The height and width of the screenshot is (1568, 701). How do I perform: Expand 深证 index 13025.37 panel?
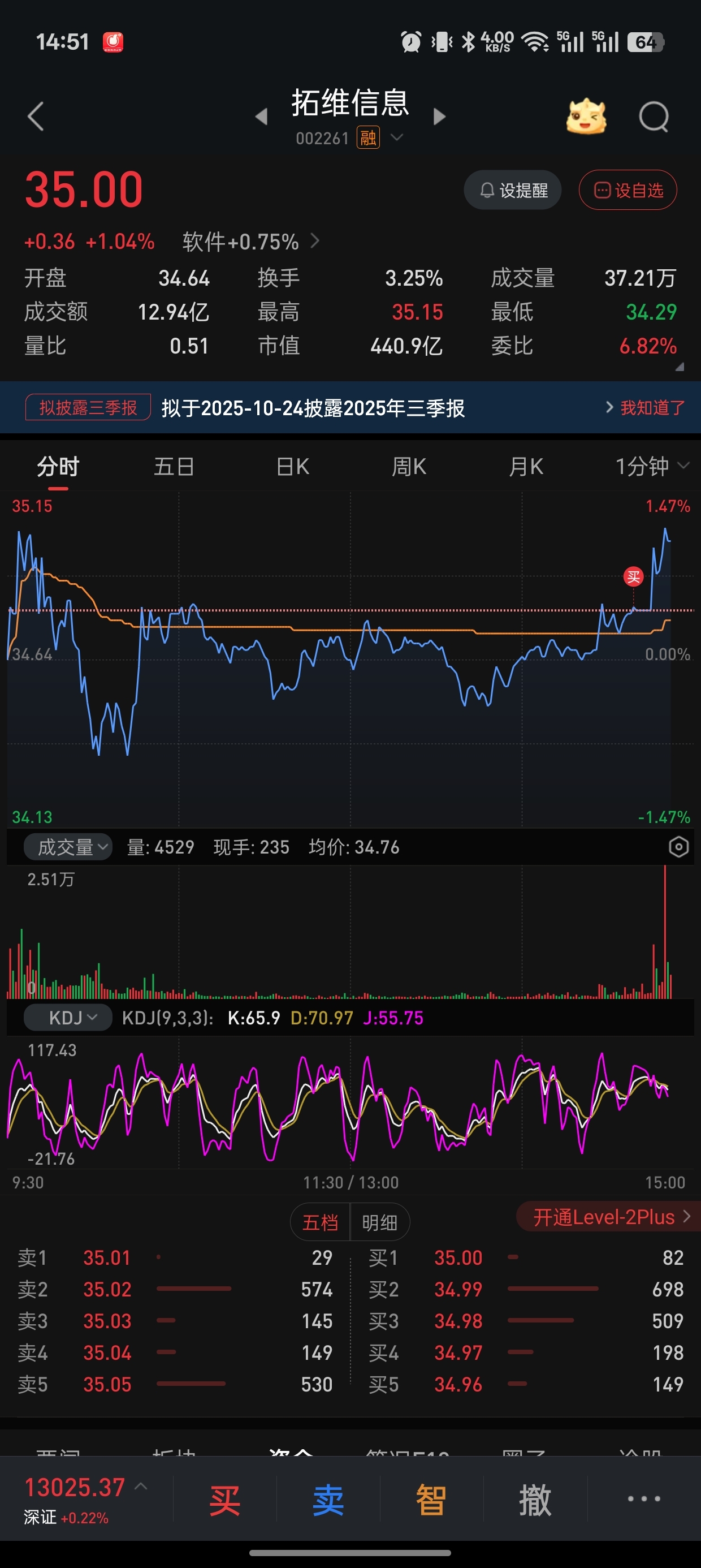pos(85,1500)
